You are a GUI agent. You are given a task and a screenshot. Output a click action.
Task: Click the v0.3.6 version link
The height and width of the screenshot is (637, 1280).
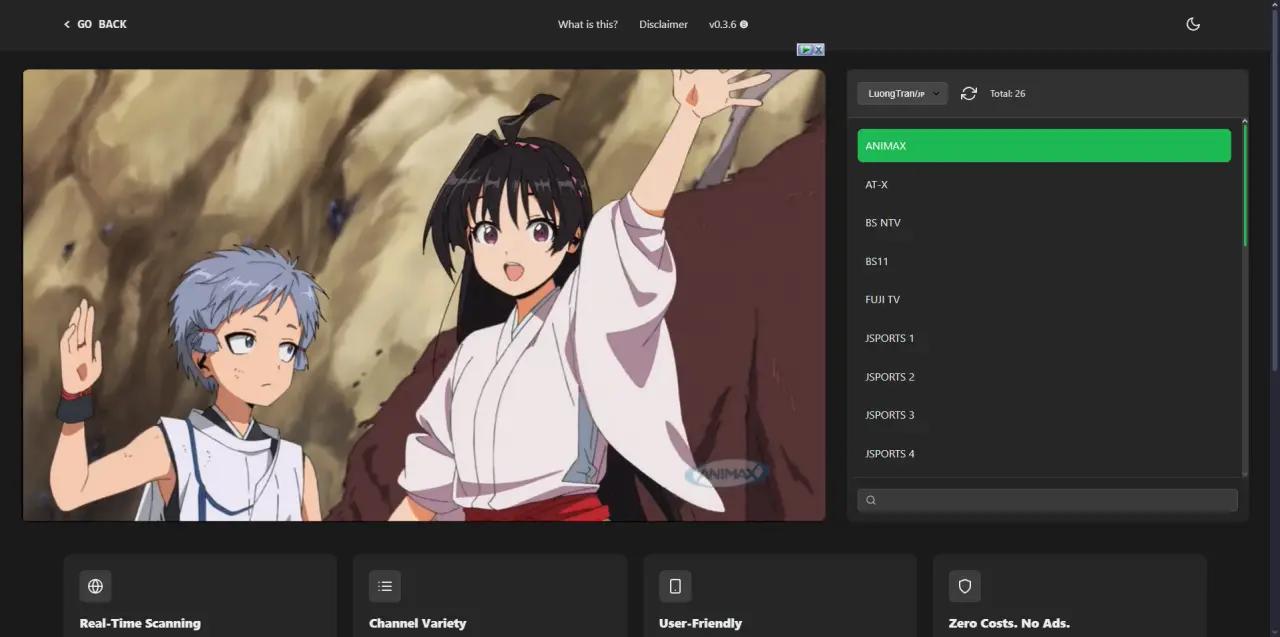(728, 24)
